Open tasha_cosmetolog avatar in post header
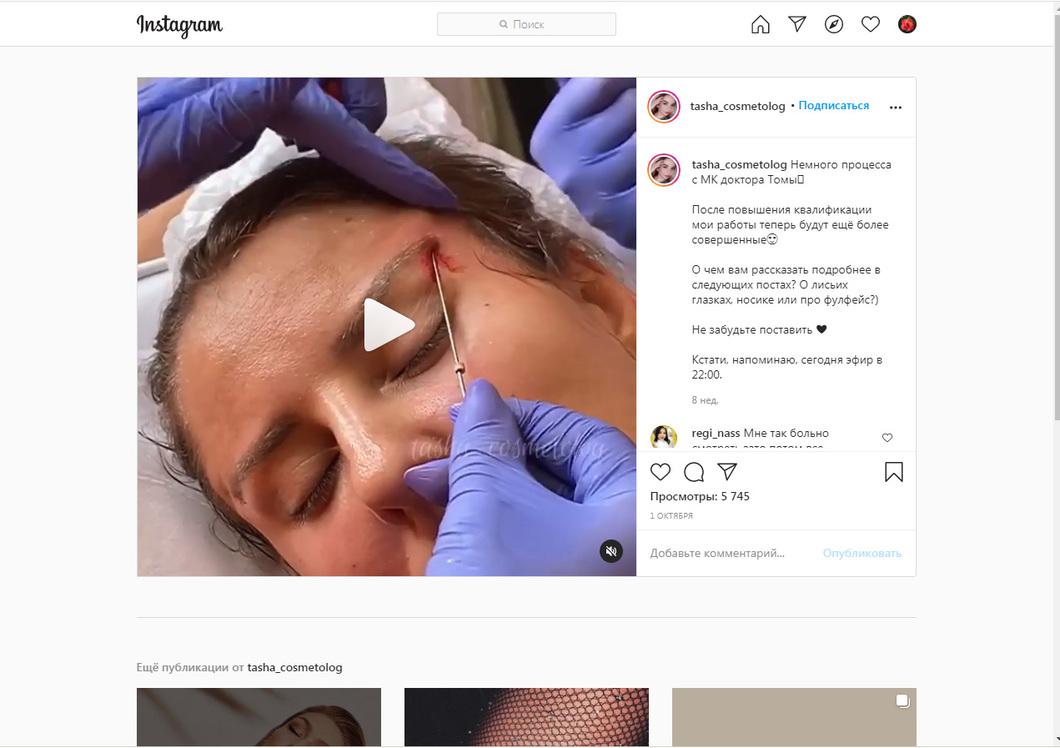Viewport: 1060px width, 748px height. coord(664,106)
